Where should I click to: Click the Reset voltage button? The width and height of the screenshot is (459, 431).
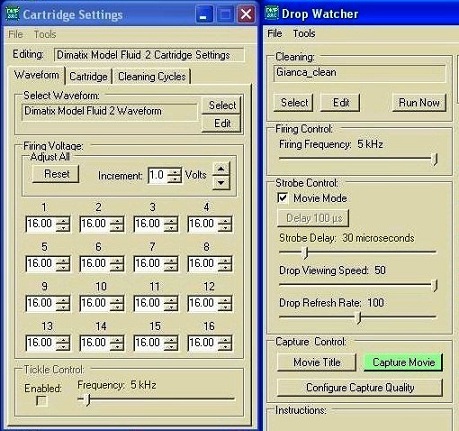point(56,174)
